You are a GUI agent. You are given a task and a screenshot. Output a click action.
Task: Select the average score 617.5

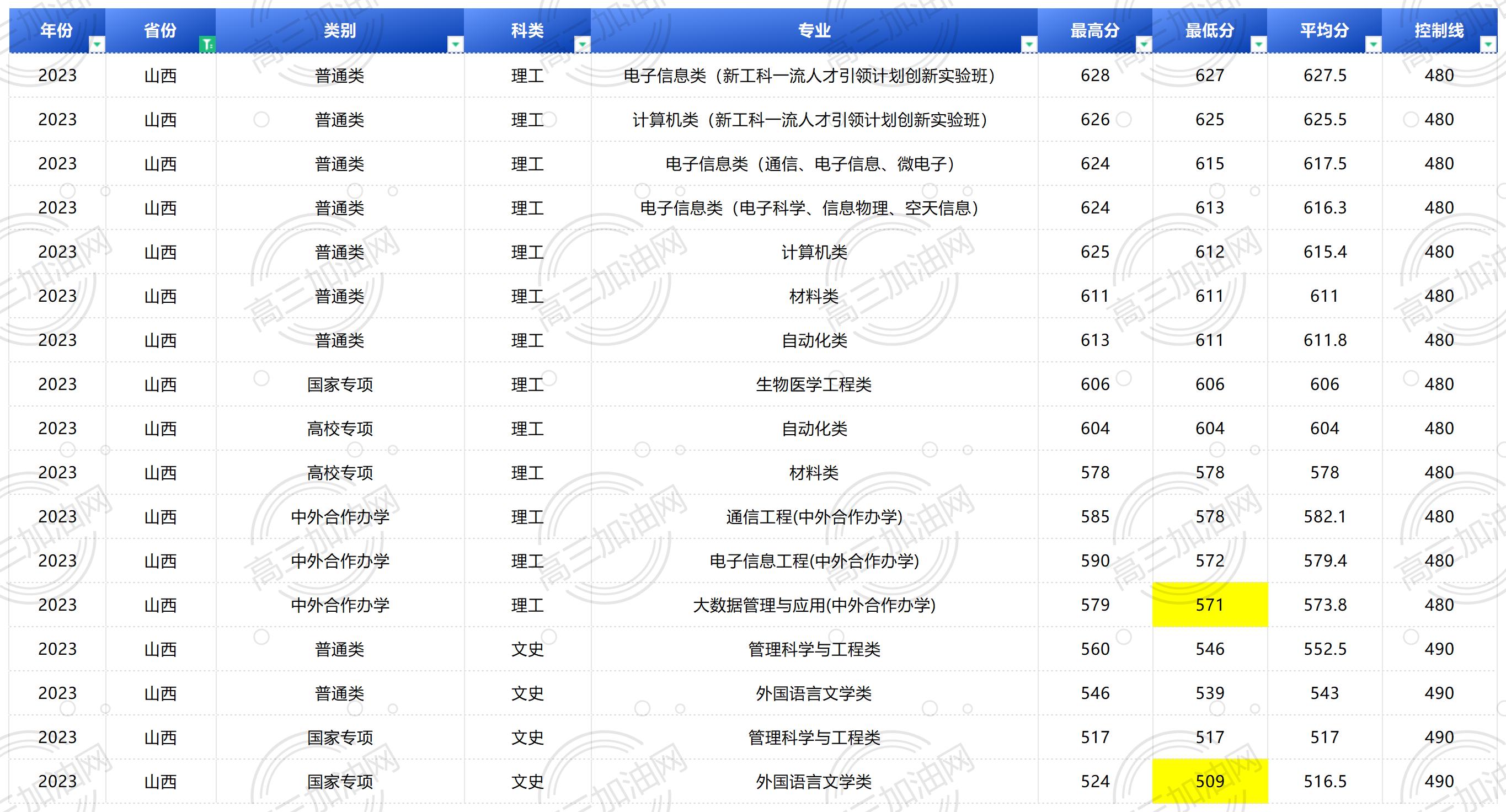click(x=1325, y=164)
